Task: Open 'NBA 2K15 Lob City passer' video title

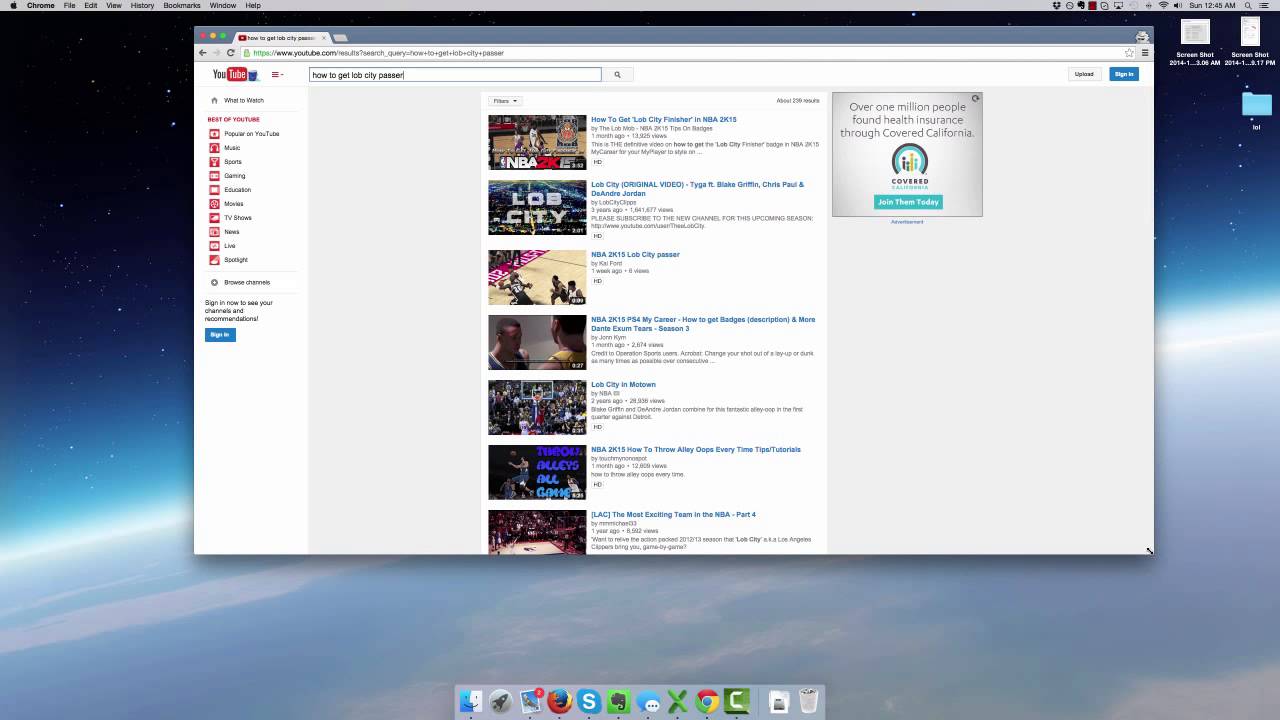Action: tap(635, 254)
